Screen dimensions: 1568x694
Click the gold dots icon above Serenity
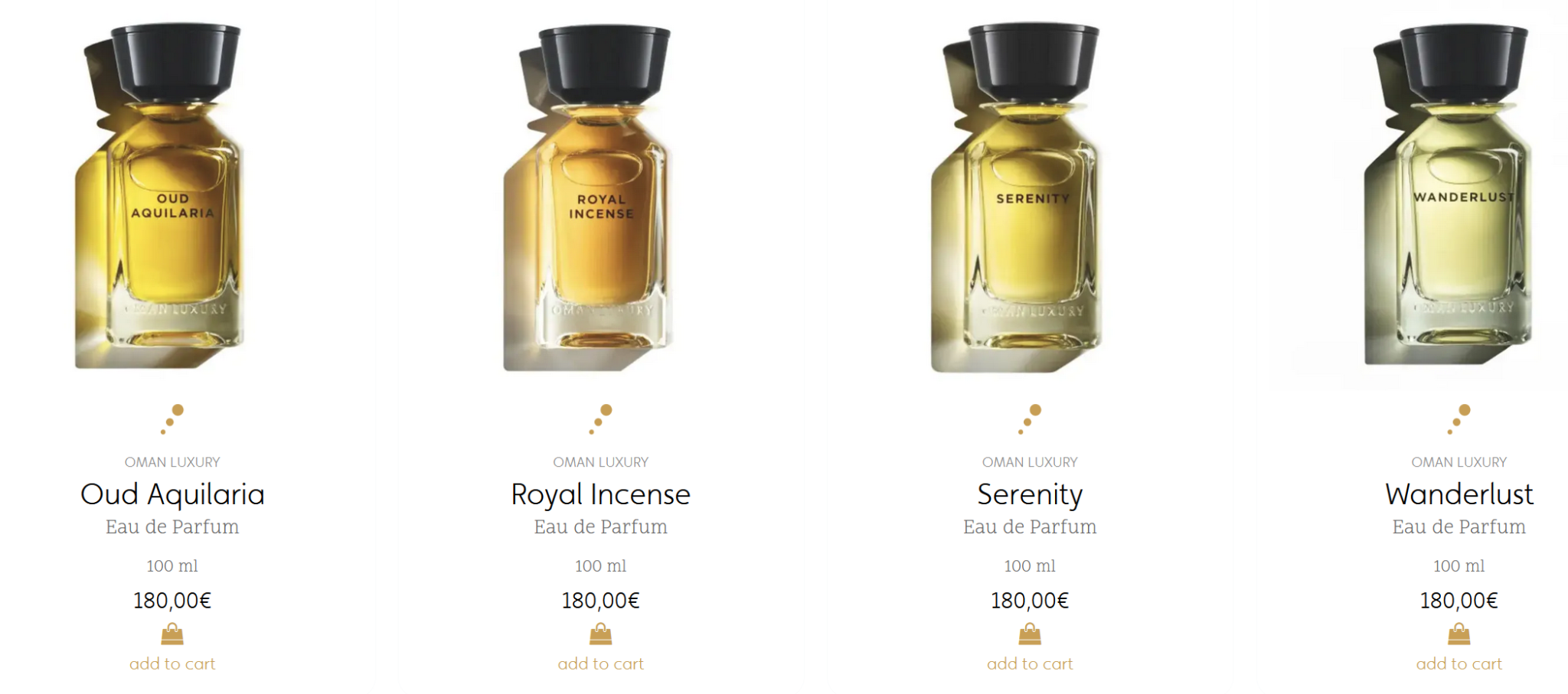point(1030,419)
